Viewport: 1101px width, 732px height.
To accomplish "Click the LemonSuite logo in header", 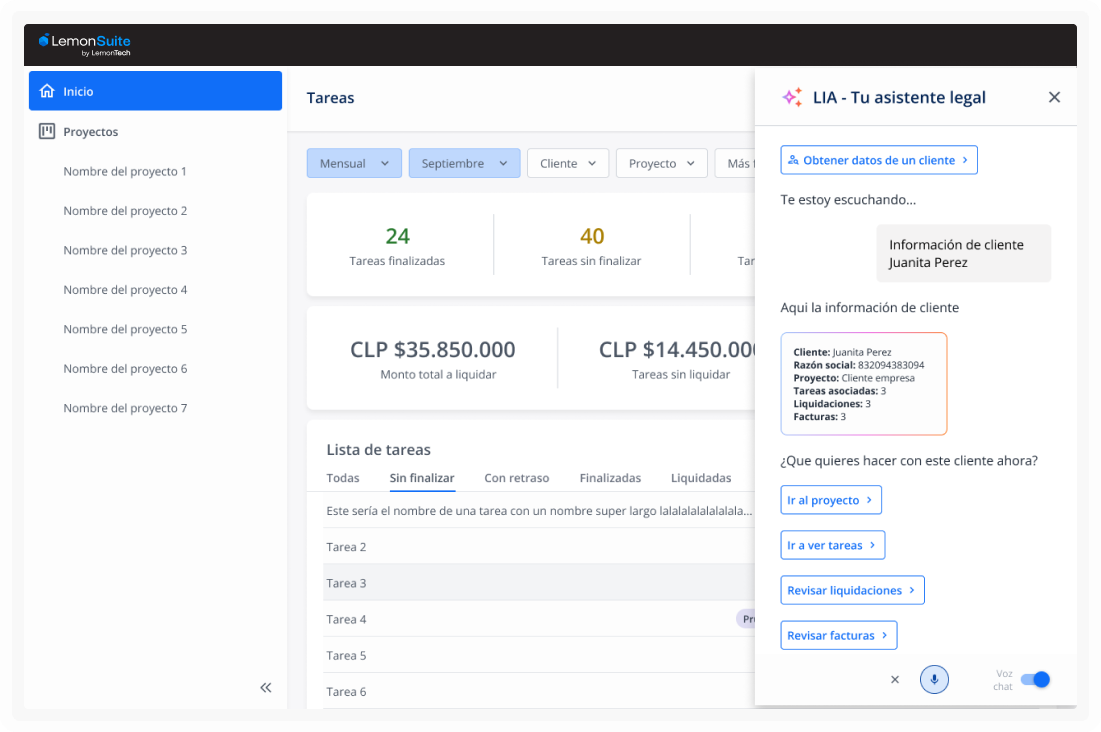I will [84, 44].
